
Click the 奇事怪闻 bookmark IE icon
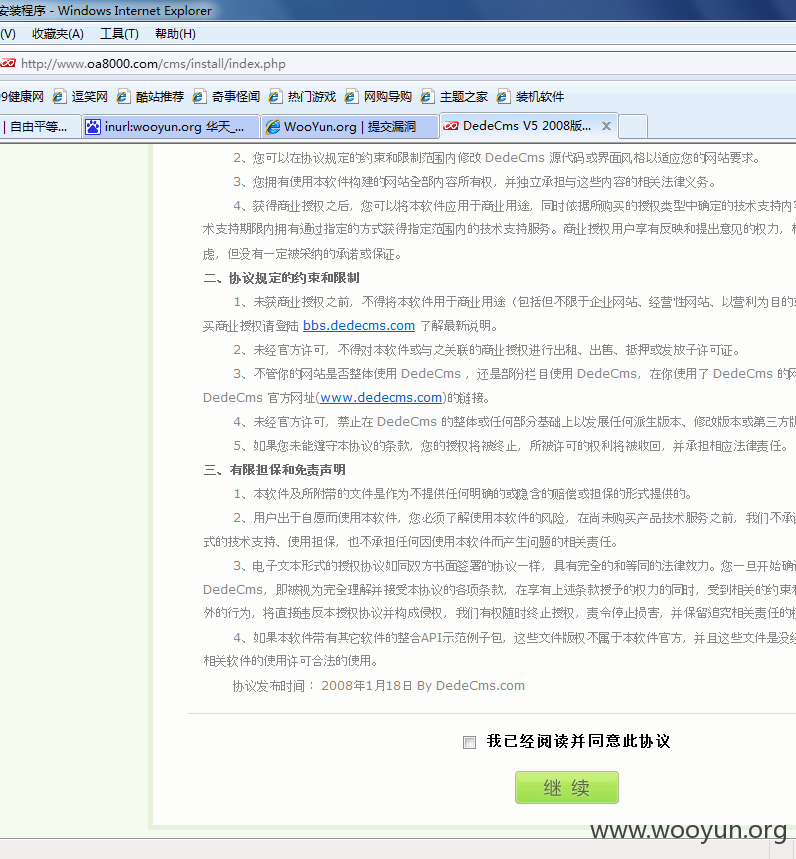199,97
